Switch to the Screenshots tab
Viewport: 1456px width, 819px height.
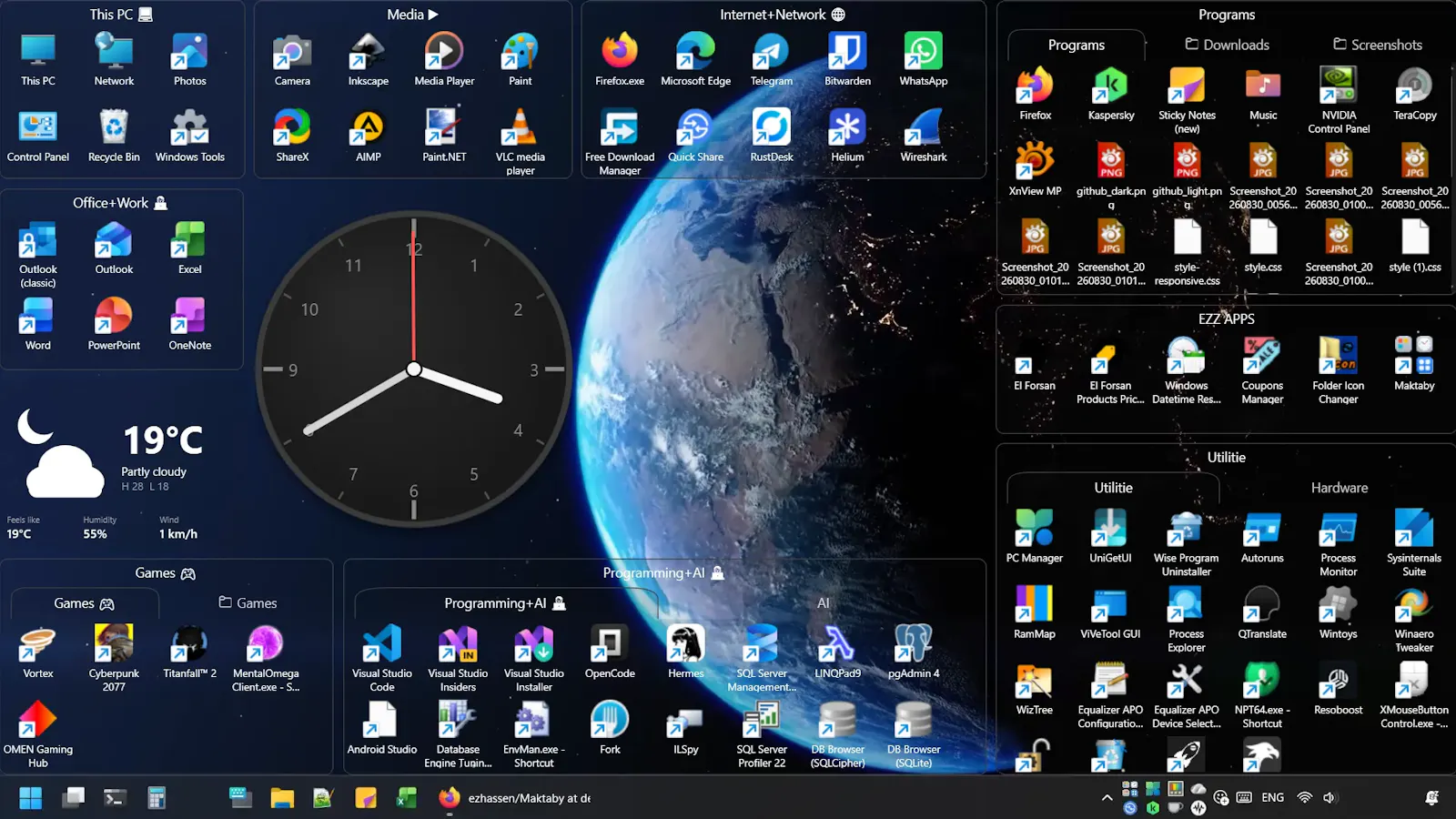pyautogui.click(x=1378, y=45)
